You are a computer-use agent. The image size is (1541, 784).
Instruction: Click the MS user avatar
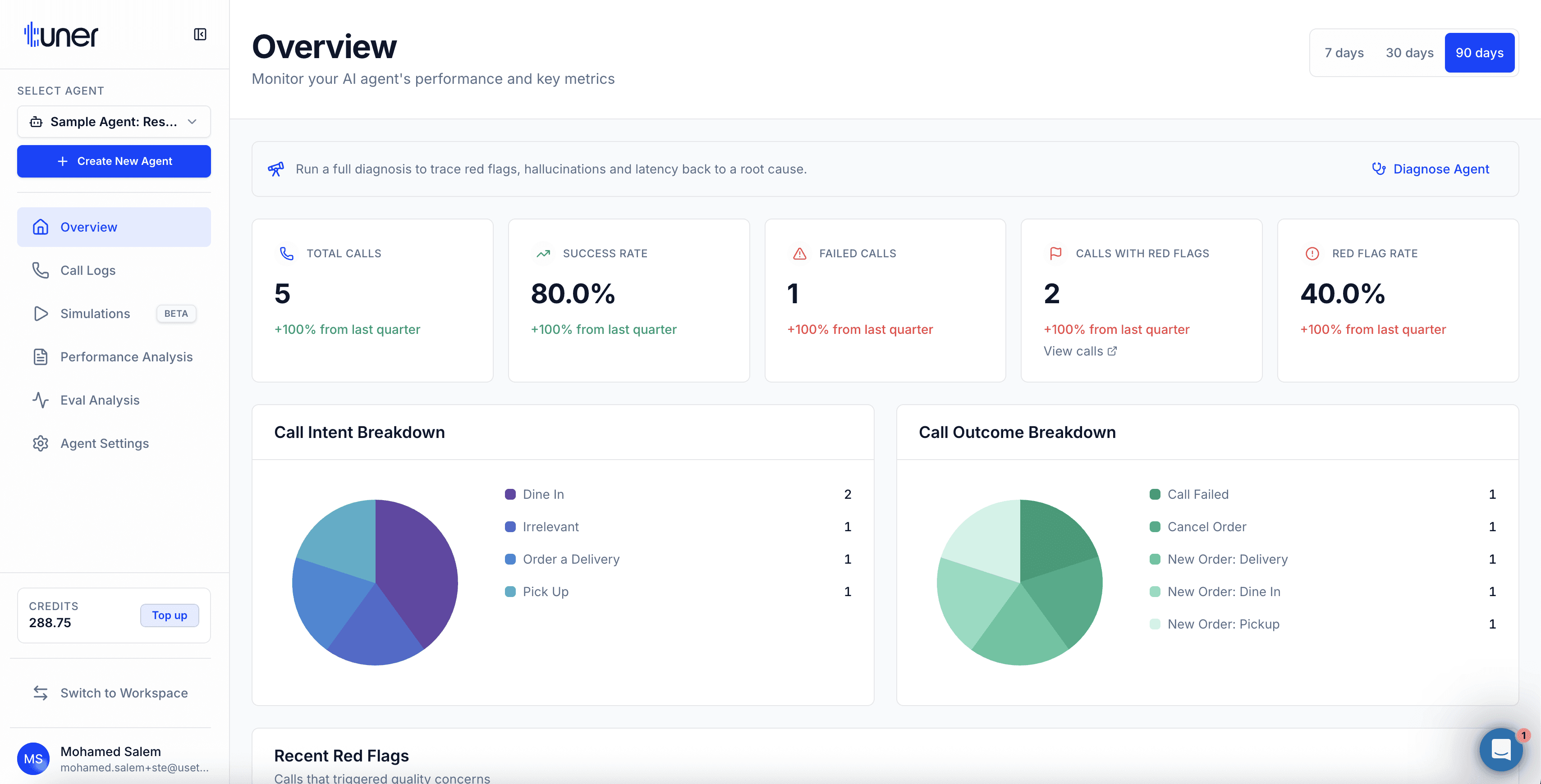click(x=33, y=759)
